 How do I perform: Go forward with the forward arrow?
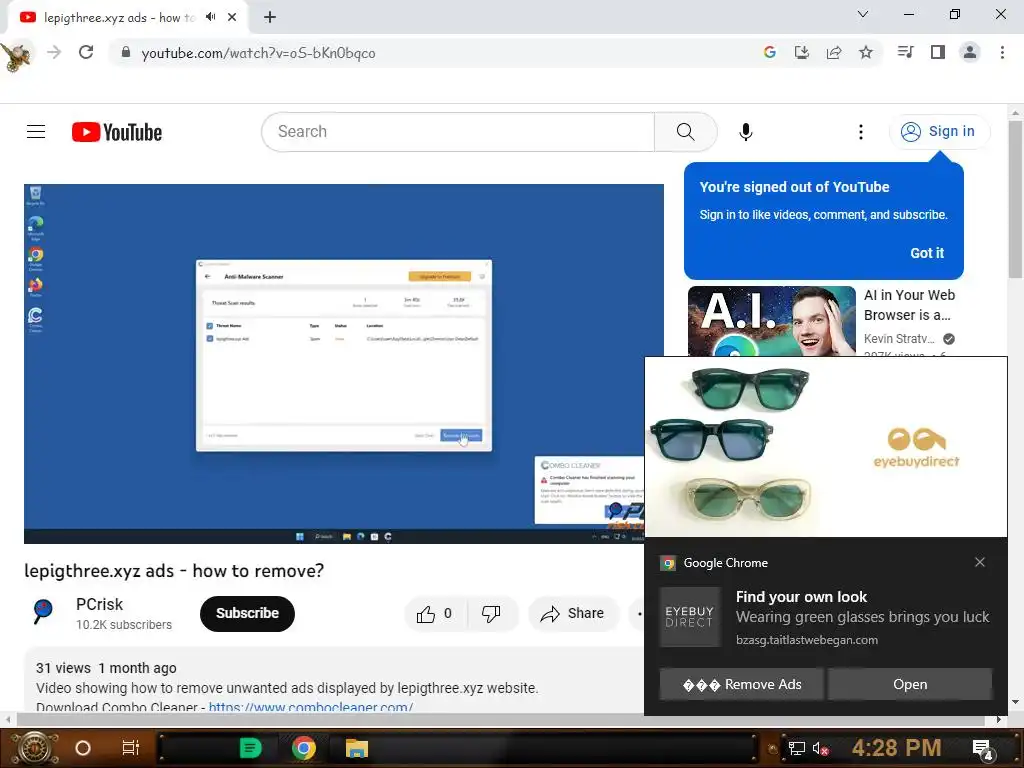click(x=54, y=52)
